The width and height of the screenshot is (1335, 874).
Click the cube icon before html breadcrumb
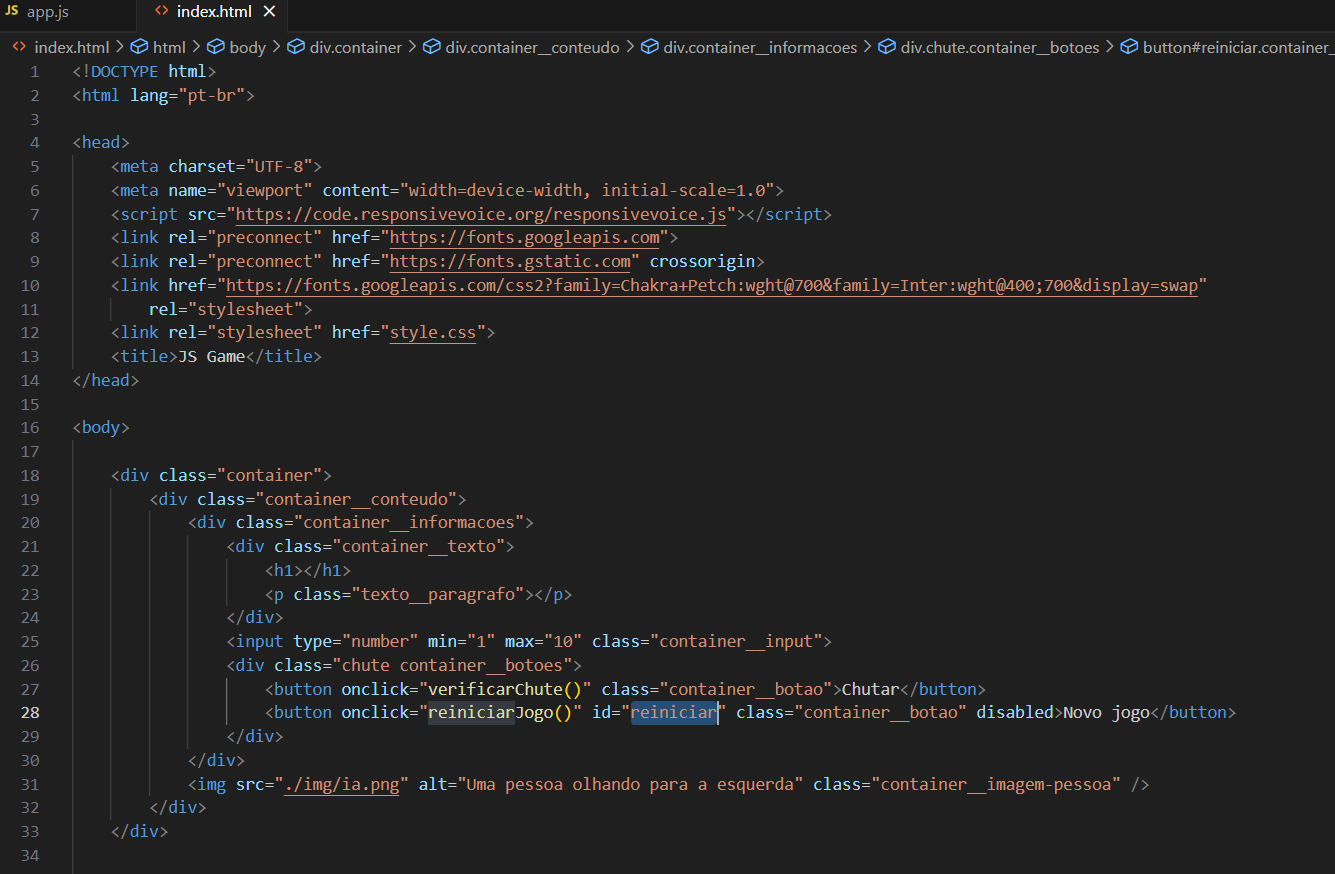click(139, 47)
